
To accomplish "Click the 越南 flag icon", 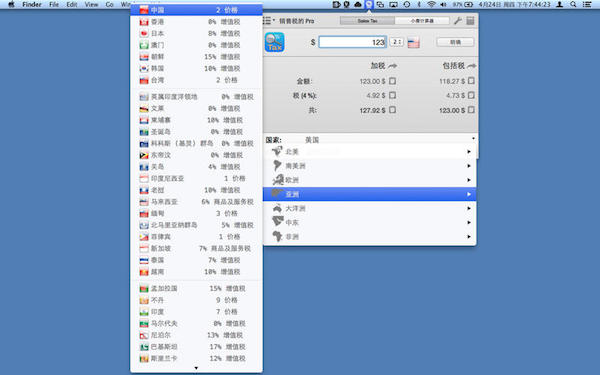I will [x=144, y=272].
